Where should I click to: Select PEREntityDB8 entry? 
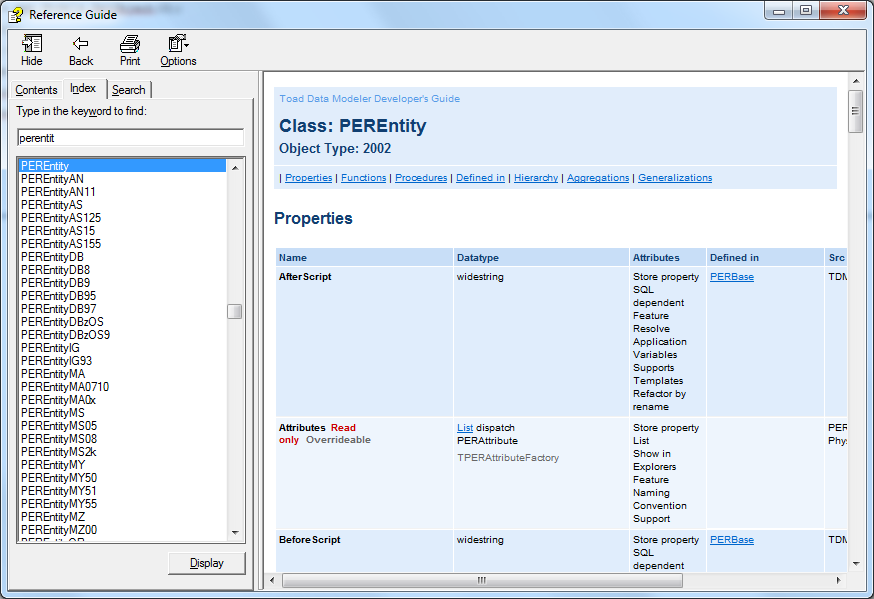[x=55, y=270]
